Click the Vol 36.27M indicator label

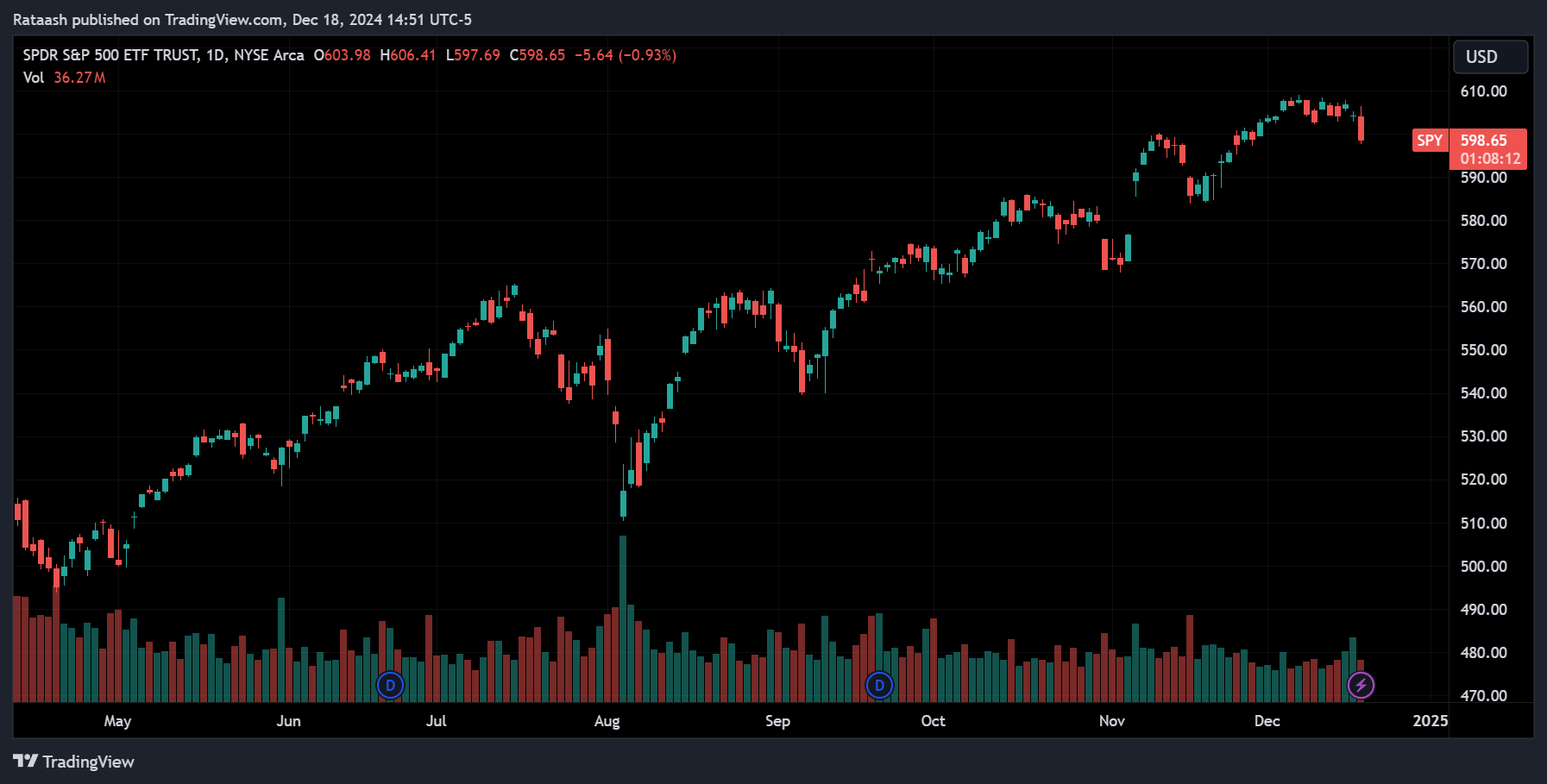point(65,78)
